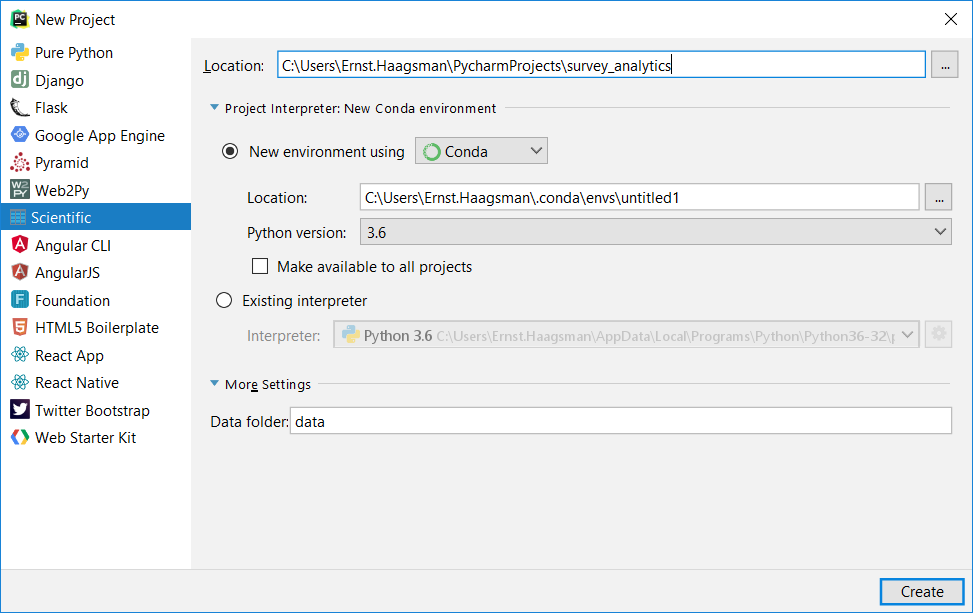
Task: Select the New environment using radio button
Action: [x=230, y=151]
